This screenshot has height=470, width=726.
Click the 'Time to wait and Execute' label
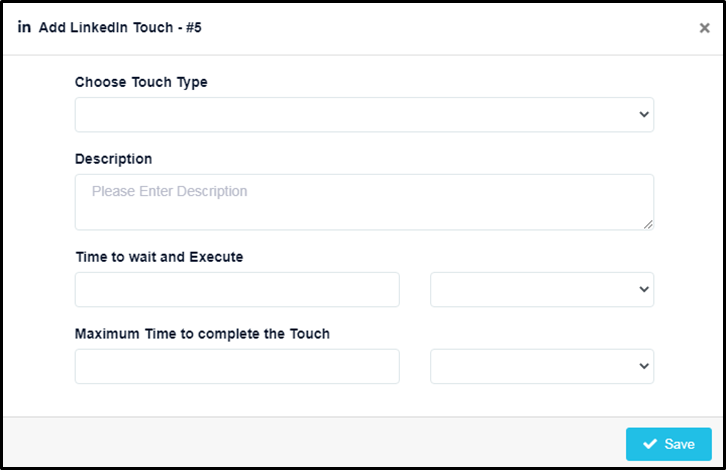coord(159,257)
